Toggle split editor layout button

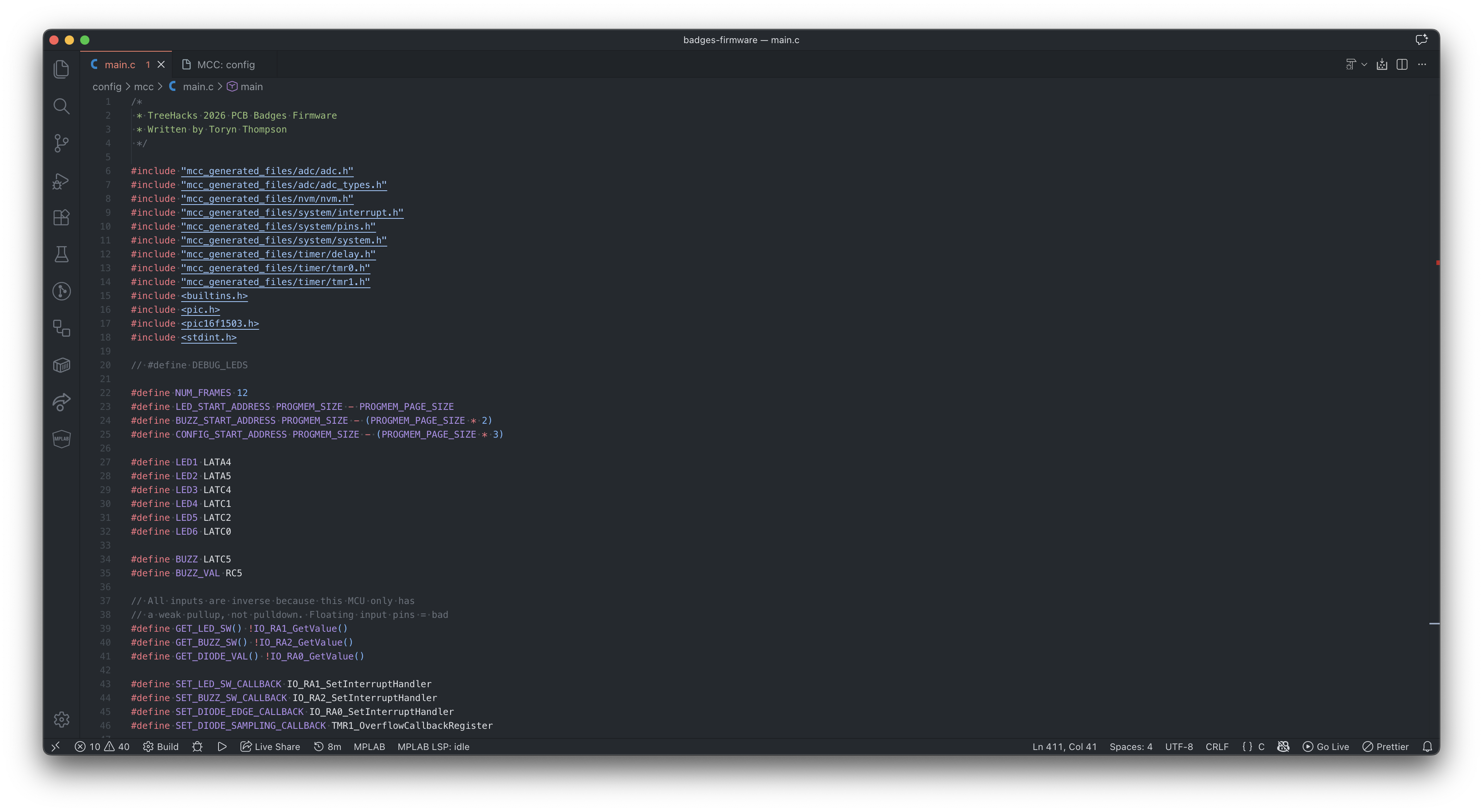tap(1402, 64)
